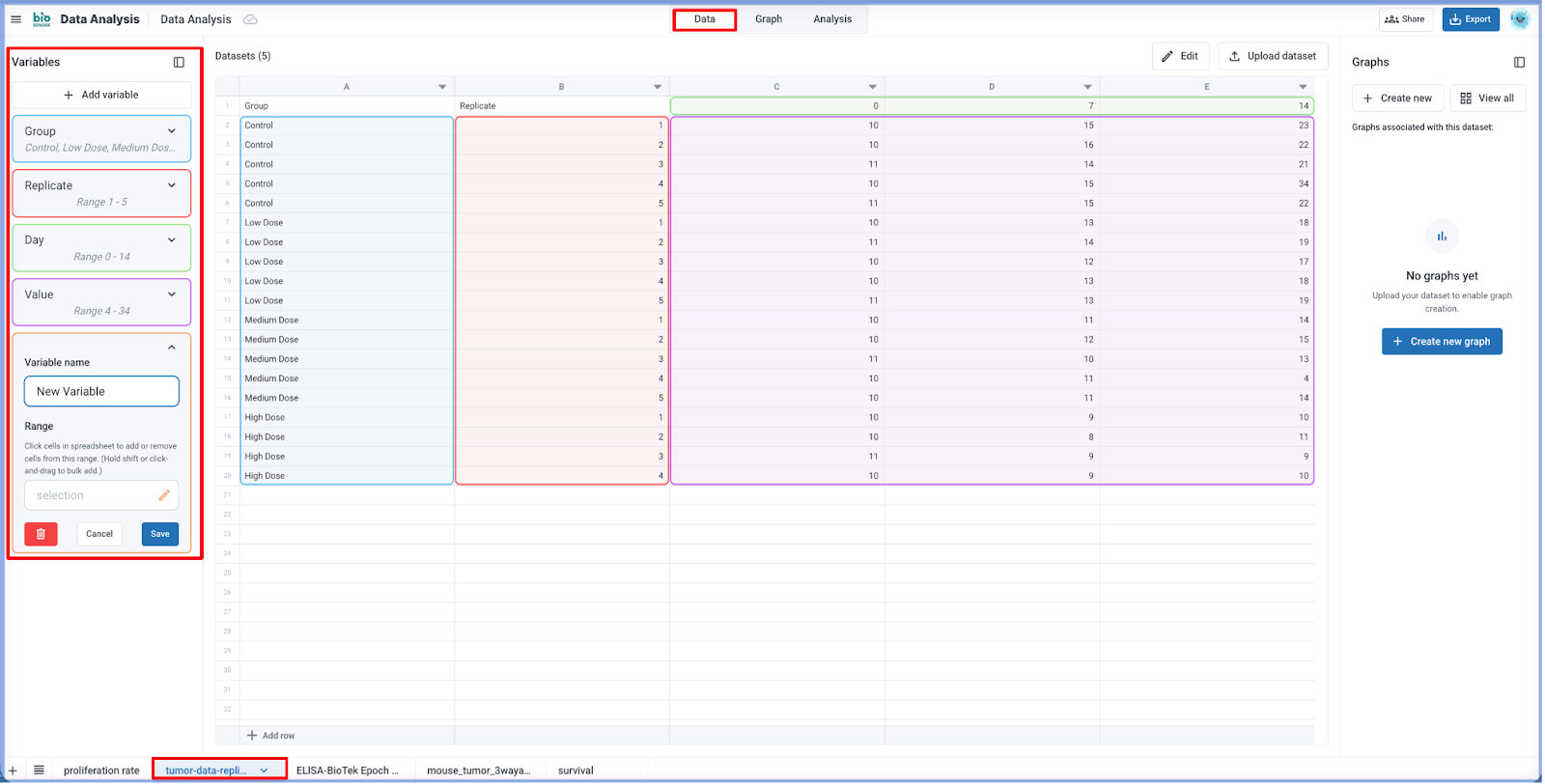Image resolution: width=1545 pixels, height=784 pixels.
Task: Click the Create new graph button
Action: coord(1442,342)
